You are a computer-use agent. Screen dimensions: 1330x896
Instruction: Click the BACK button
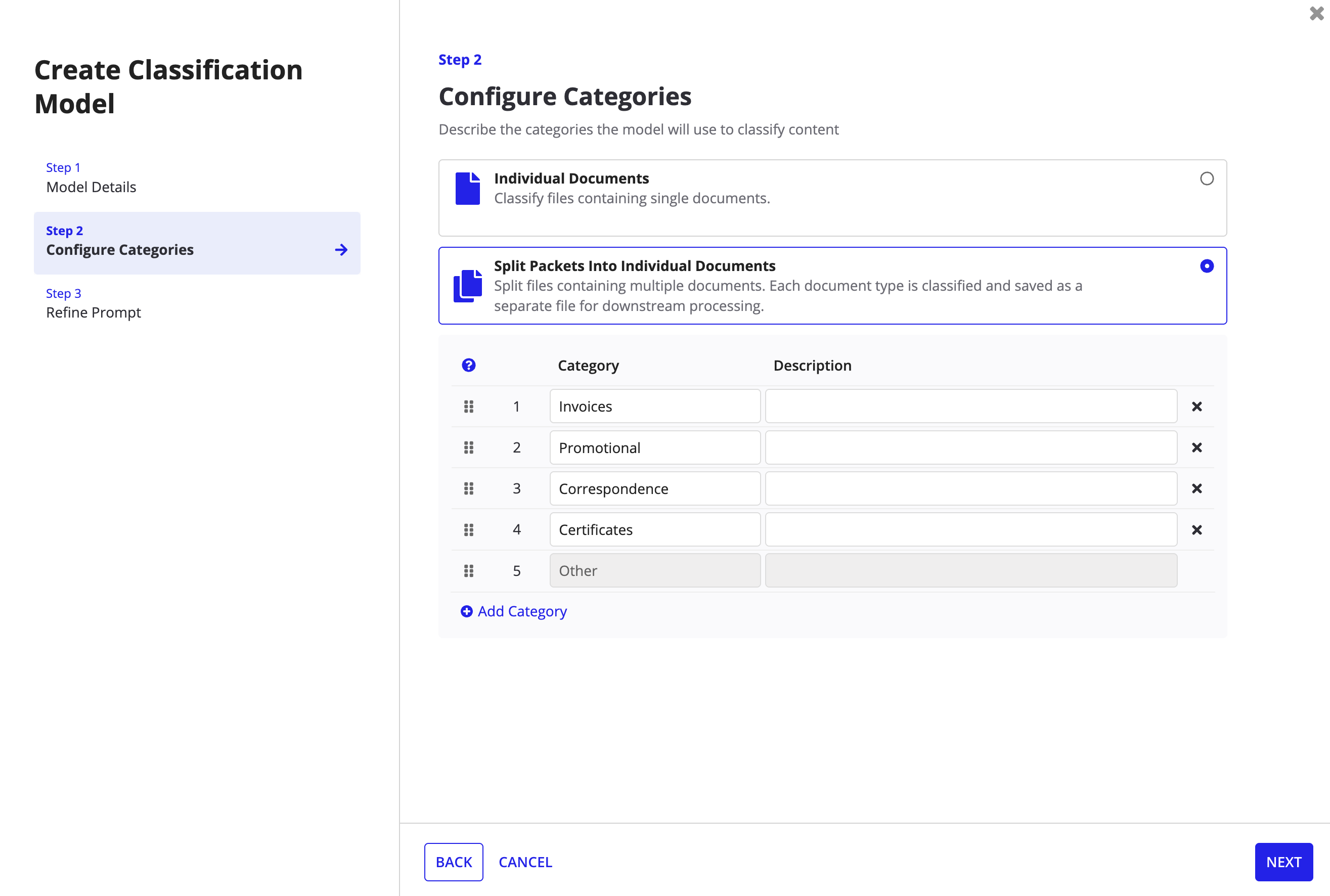coord(454,862)
